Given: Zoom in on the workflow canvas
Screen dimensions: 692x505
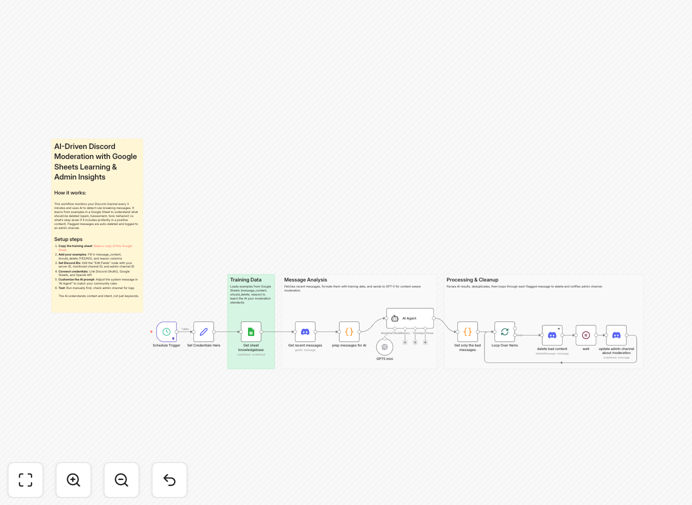Looking at the screenshot, I should coord(73,480).
